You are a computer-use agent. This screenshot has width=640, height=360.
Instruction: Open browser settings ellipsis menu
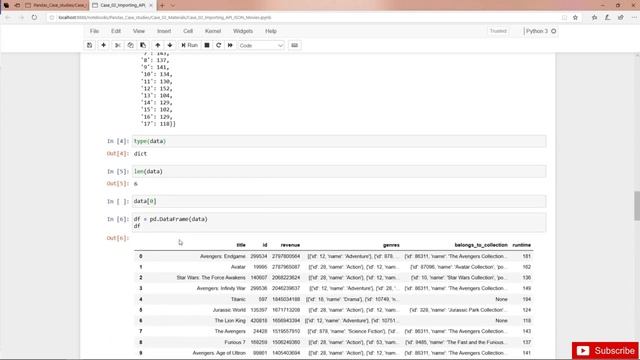click(x=634, y=18)
